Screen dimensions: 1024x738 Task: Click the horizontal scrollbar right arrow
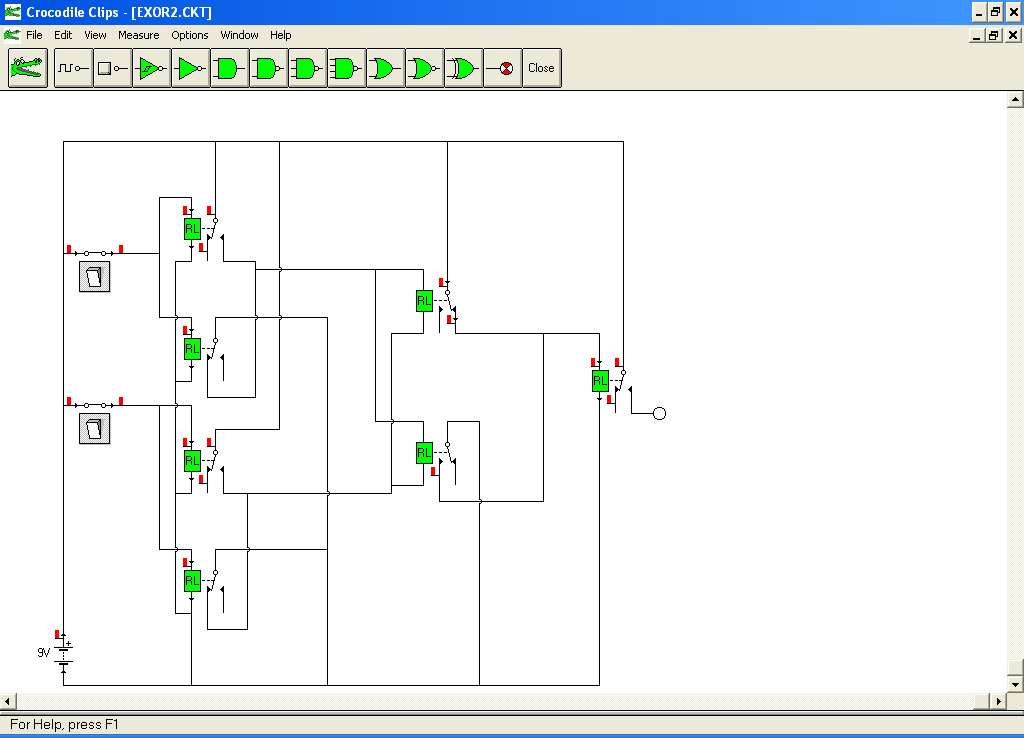click(x=999, y=701)
